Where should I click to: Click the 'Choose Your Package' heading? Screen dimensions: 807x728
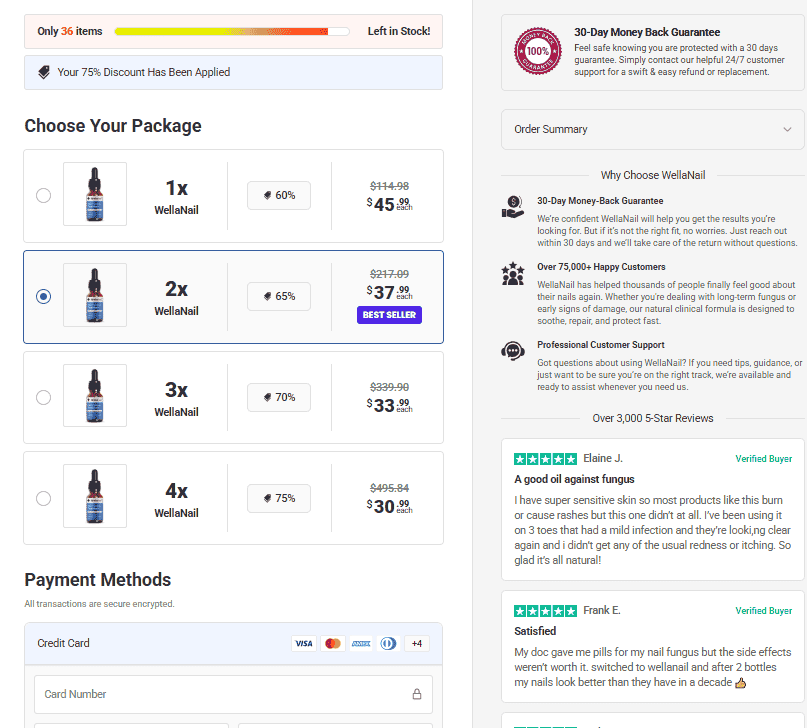point(113,126)
